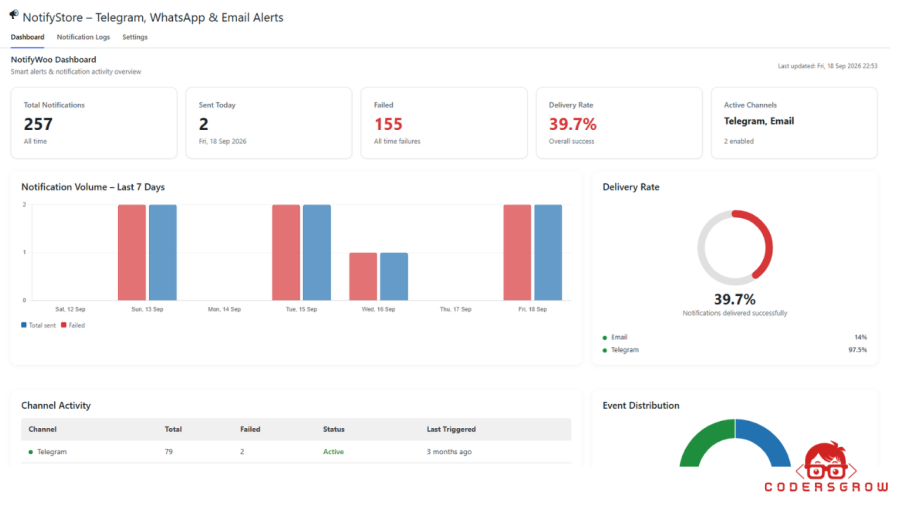Click the Failed count 155
900x506 pixels.
(388, 124)
